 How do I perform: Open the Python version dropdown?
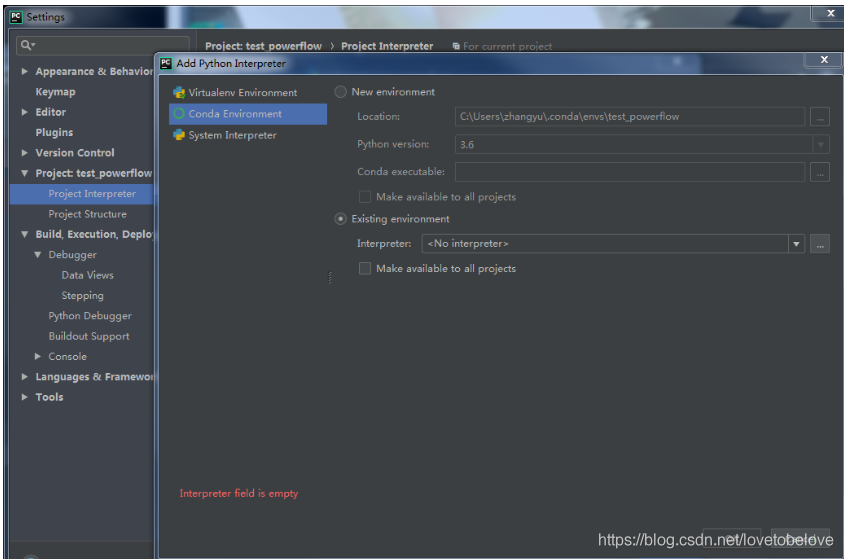[820, 145]
